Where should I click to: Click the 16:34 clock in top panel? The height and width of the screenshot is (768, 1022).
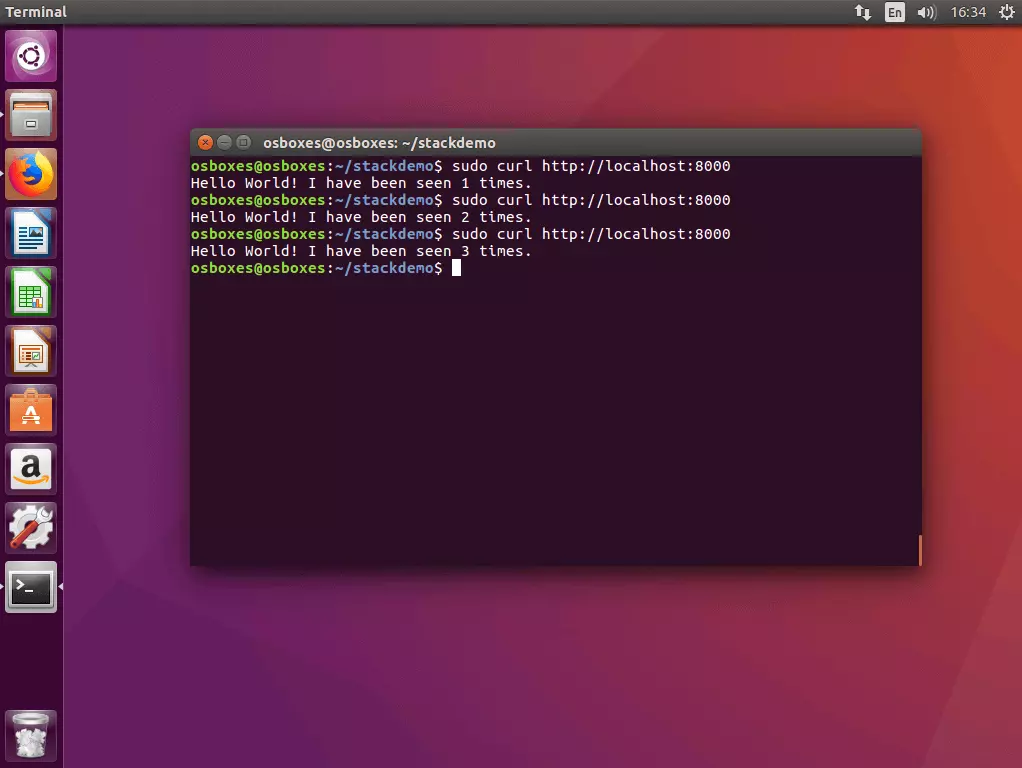pos(968,12)
